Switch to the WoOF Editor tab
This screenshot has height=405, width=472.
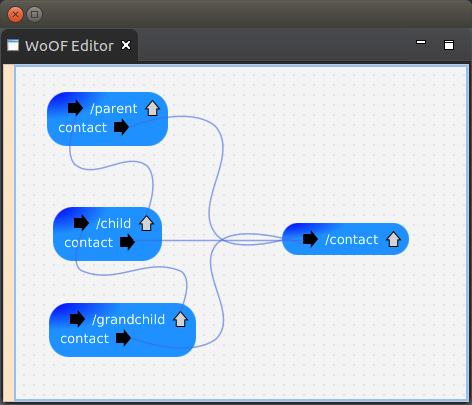(69, 46)
